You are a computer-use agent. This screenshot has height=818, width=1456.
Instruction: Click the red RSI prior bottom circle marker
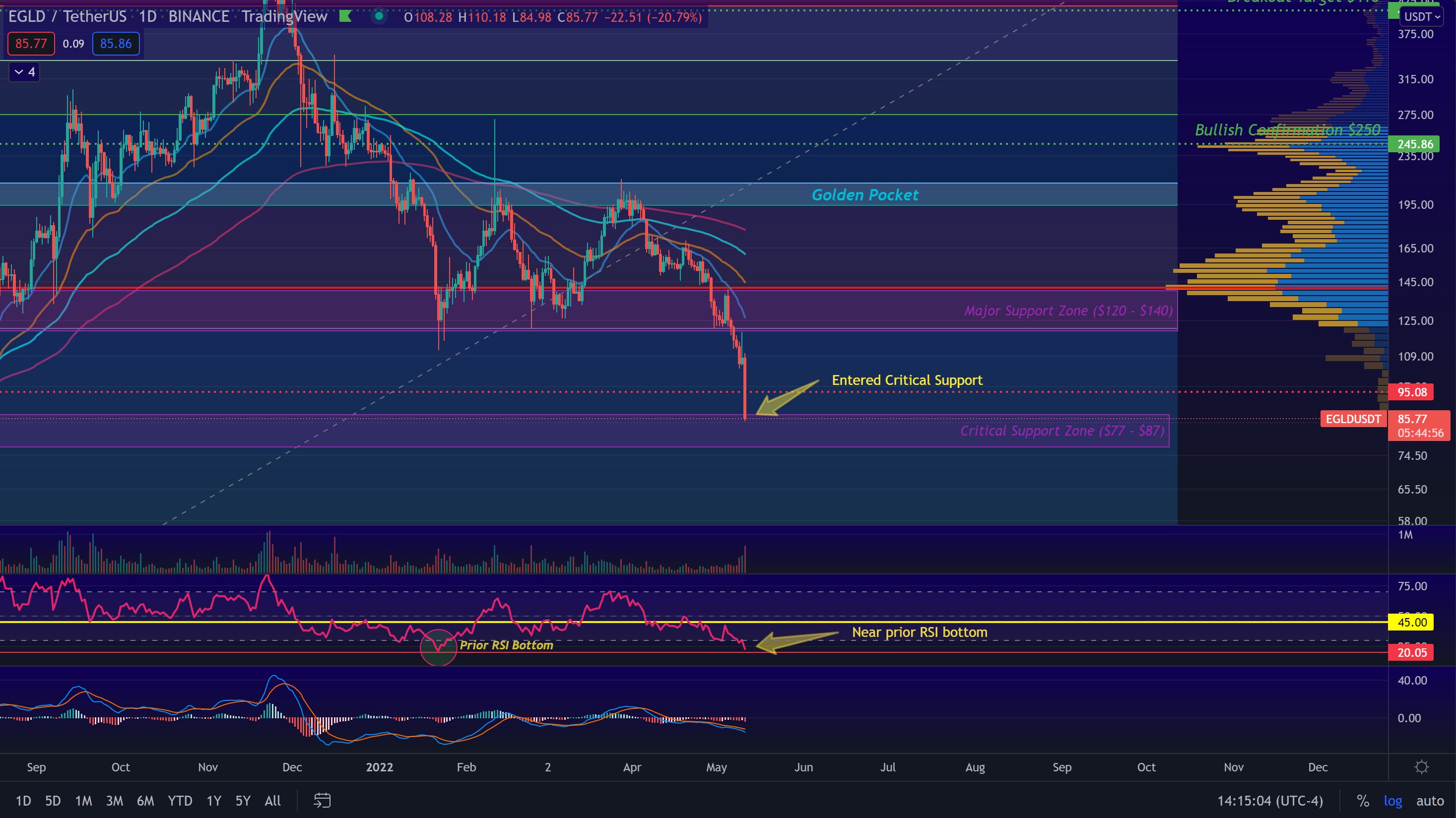tap(438, 647)
